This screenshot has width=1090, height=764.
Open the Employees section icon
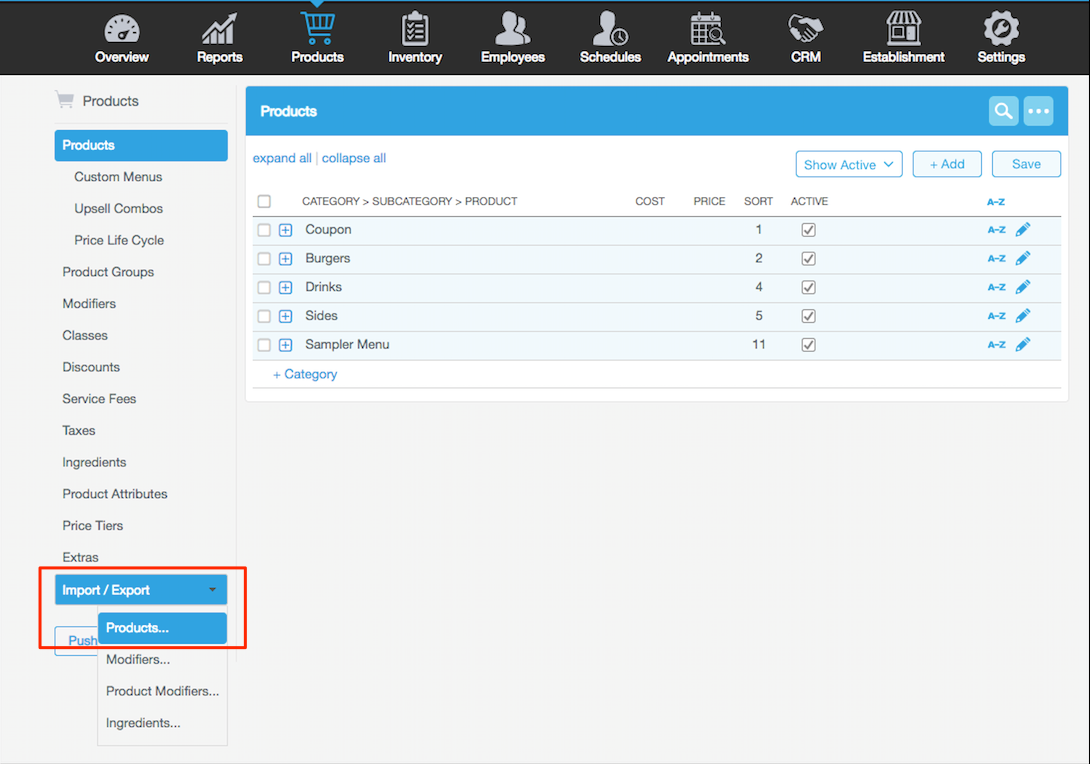tap(512, 30)
